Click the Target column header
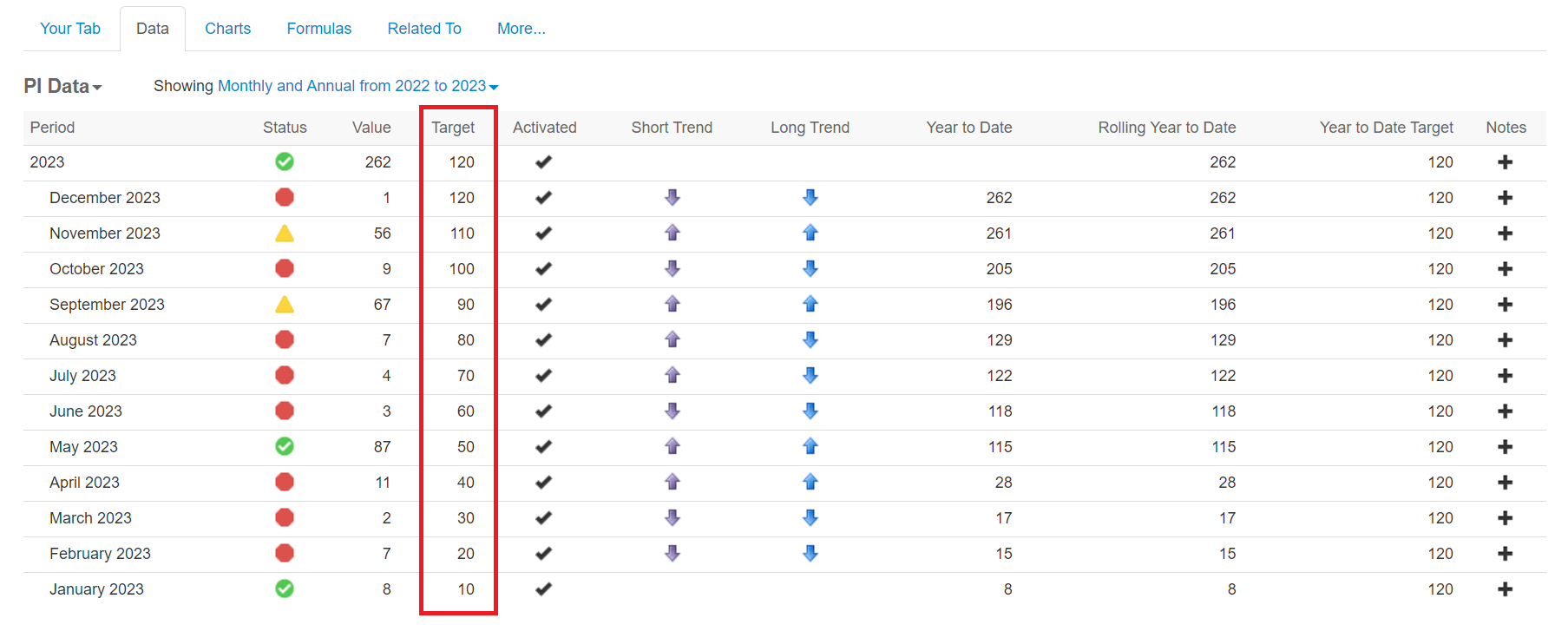This screenshot has height=638, width=1568. pyautogui.click(x=453, y=128)
